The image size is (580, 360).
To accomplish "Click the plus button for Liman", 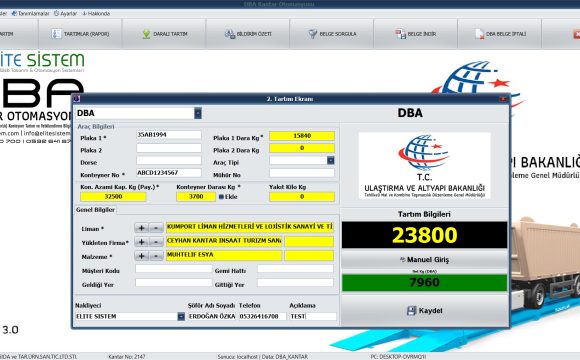I will pyautogui.click(x=141, y=228).
